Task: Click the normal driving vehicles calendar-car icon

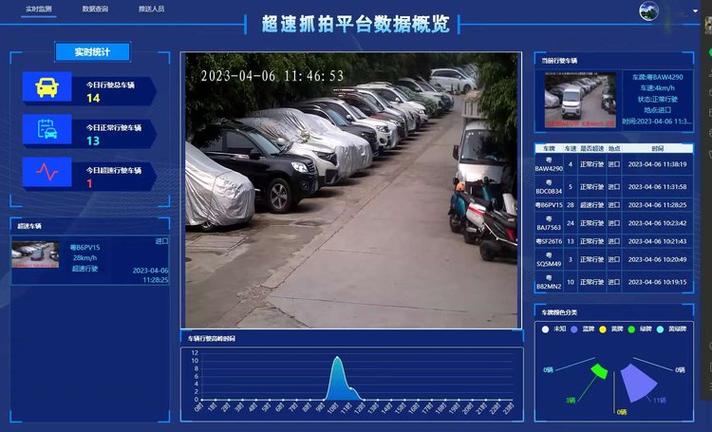Action: 47,129
